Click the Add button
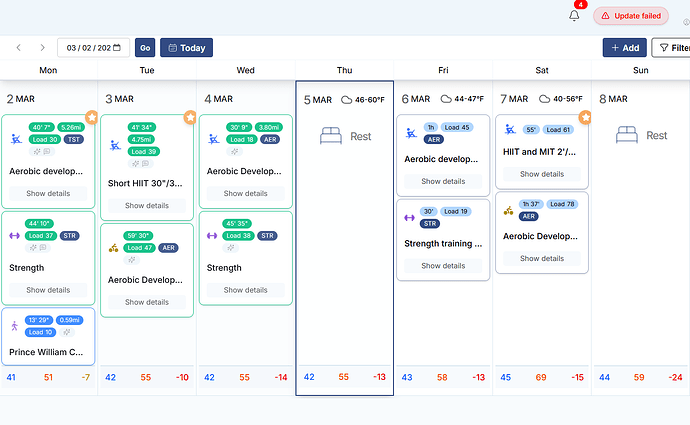This screenshot has height=425, width=690. (624, 47)
